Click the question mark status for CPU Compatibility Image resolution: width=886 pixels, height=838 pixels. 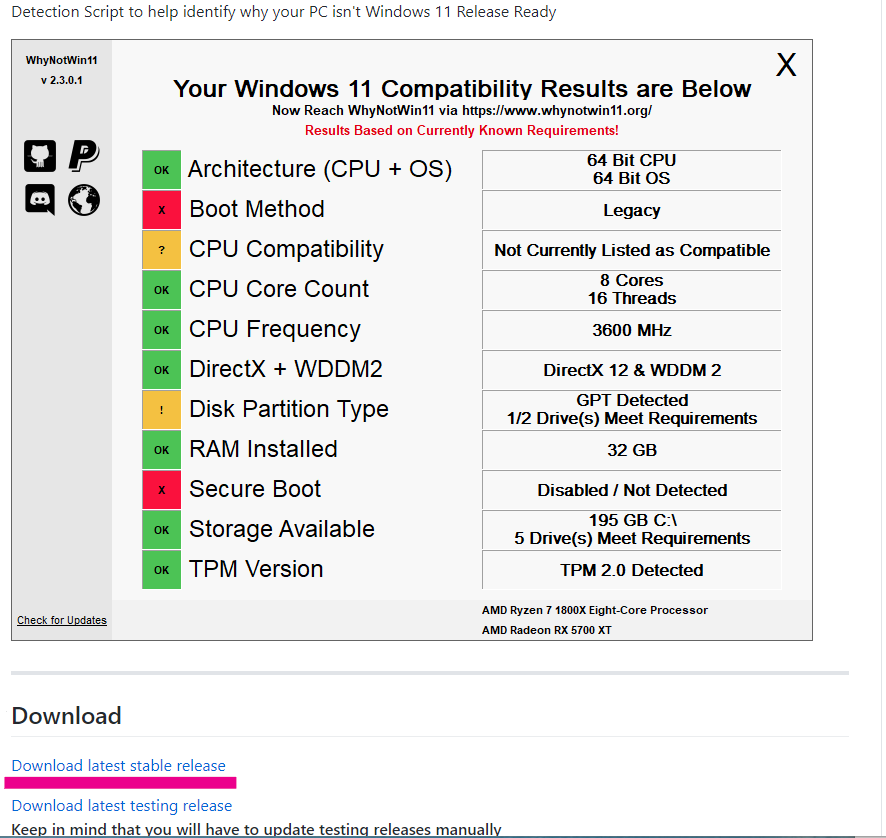(162, 250)
